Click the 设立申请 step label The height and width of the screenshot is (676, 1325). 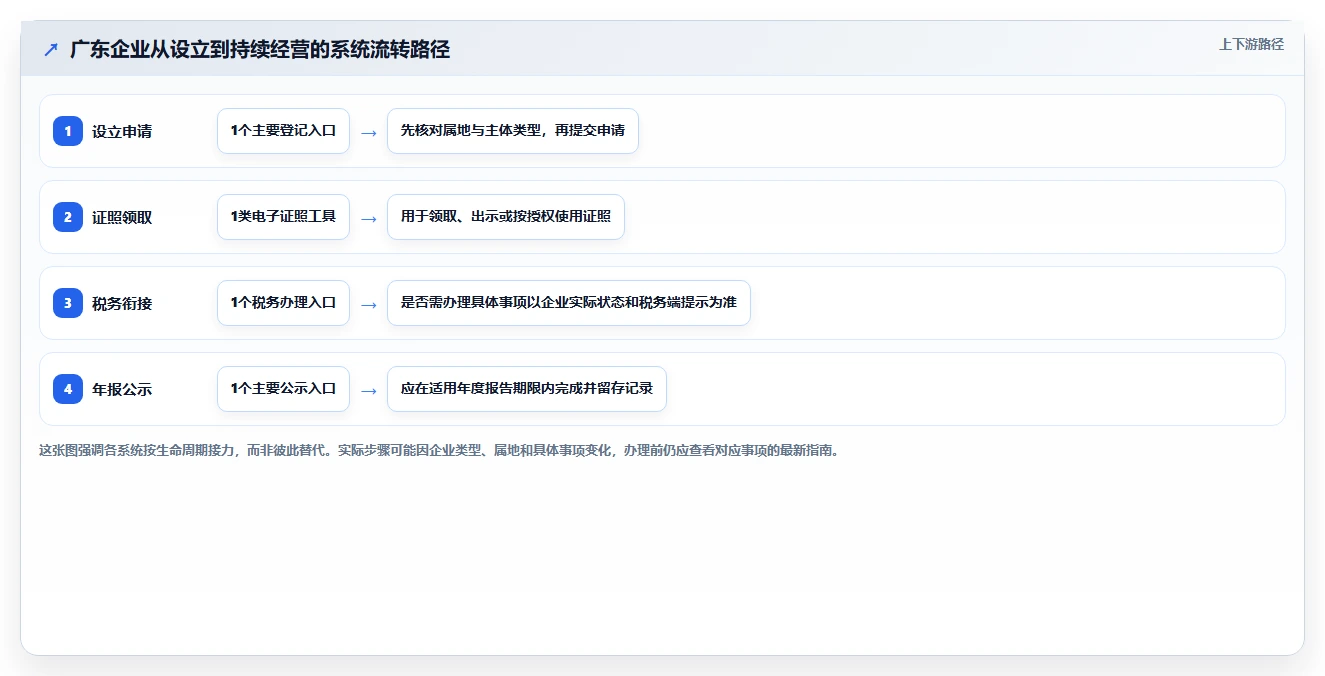[122, 131]
